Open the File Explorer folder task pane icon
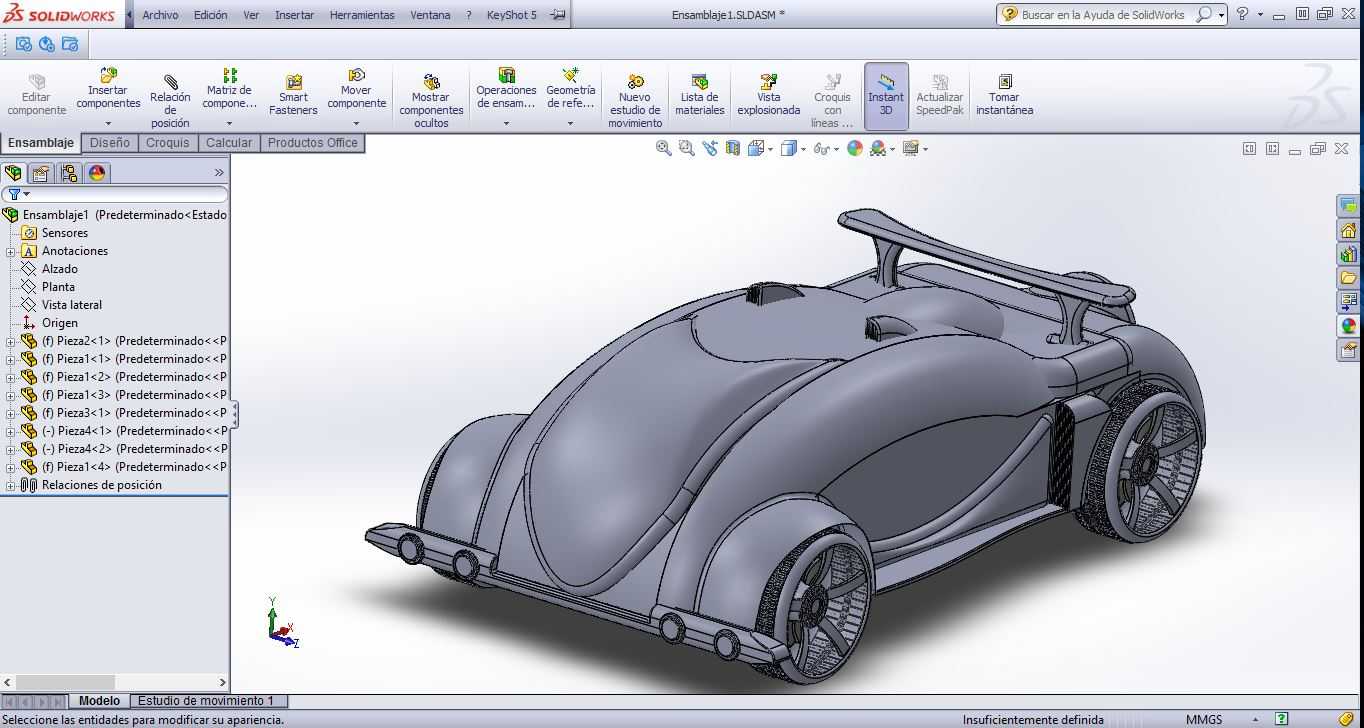1364x728 pixels. (x=1348, y=278)
